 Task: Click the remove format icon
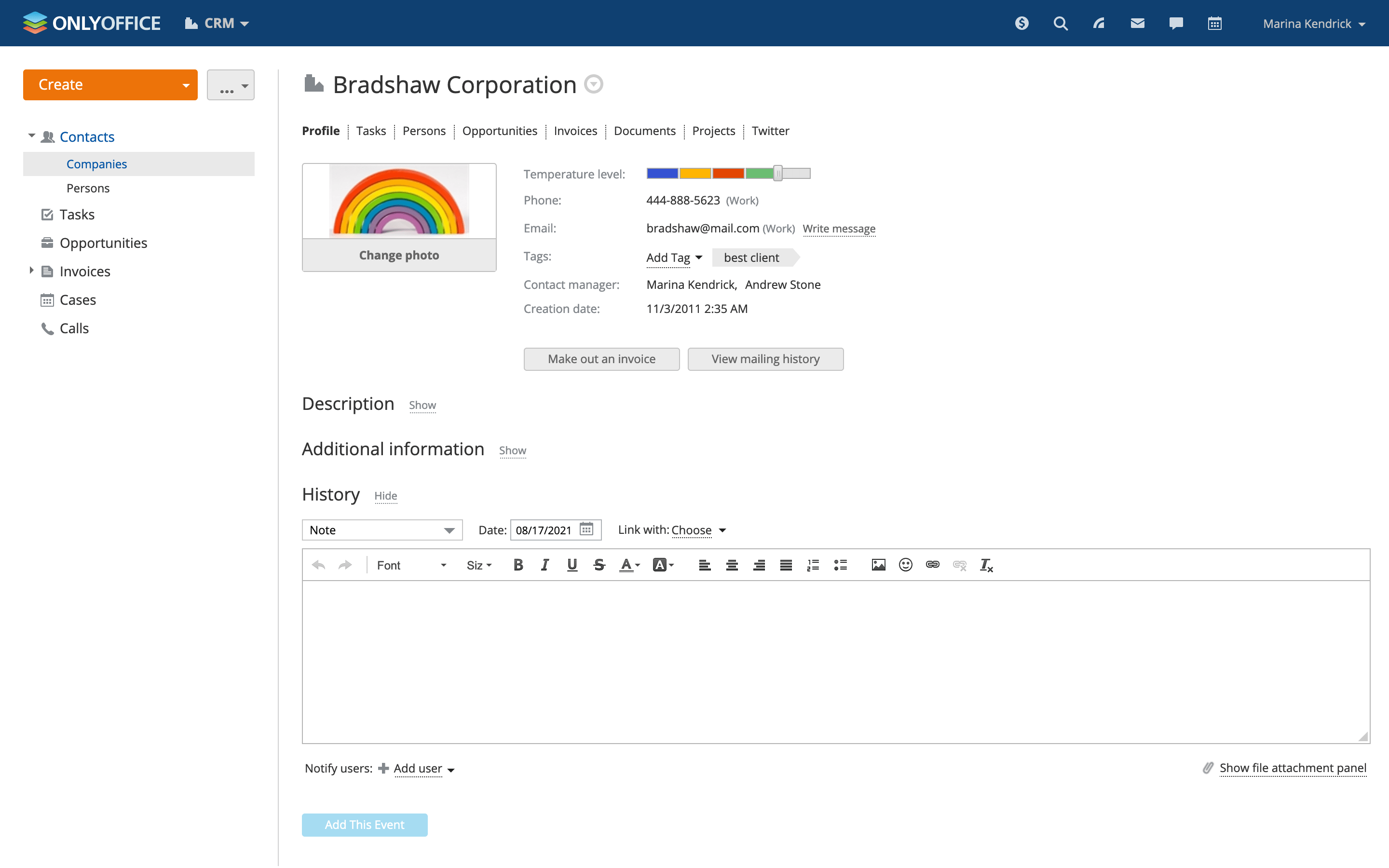(986, 565)
